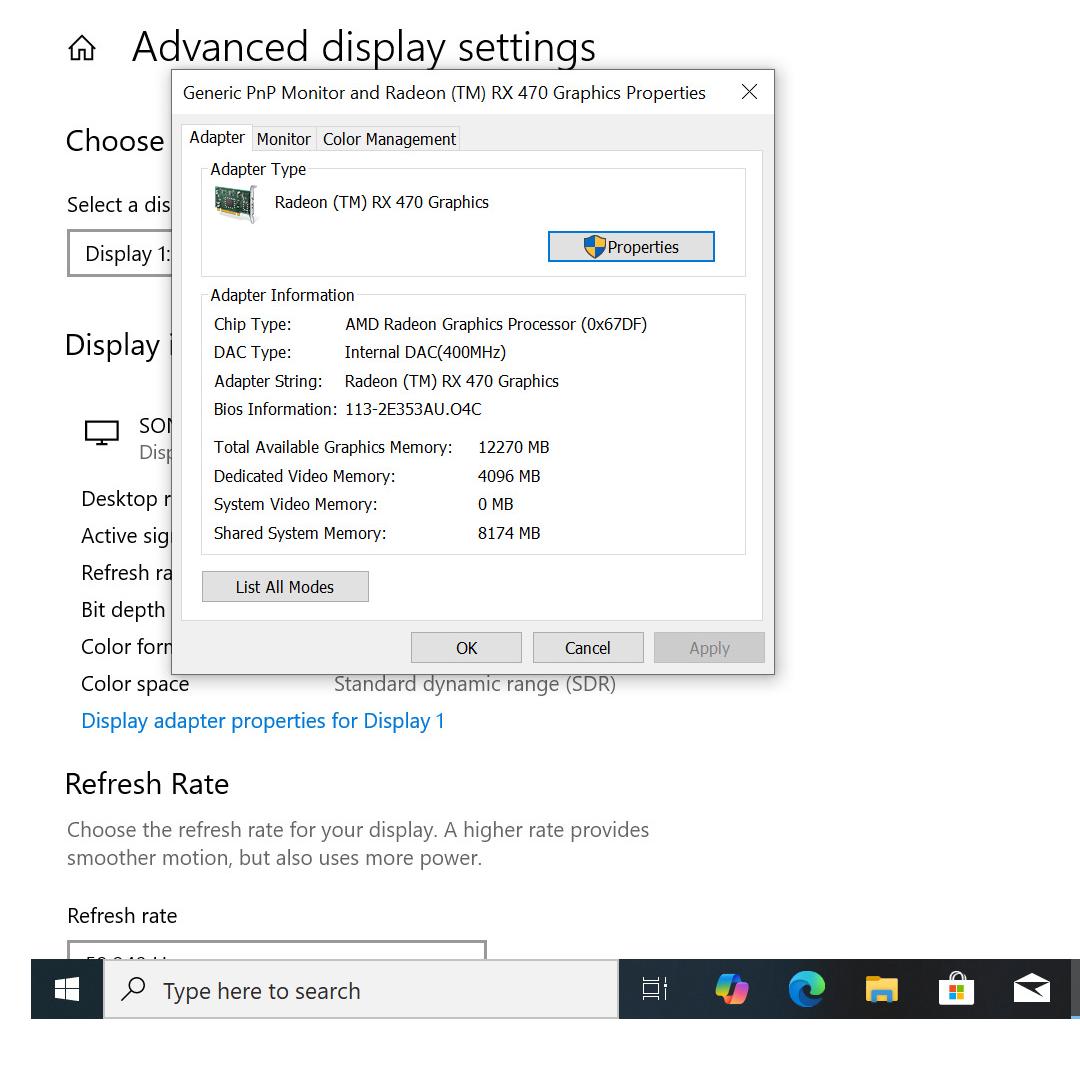Confirm the dialog with OK

[466, 648]
